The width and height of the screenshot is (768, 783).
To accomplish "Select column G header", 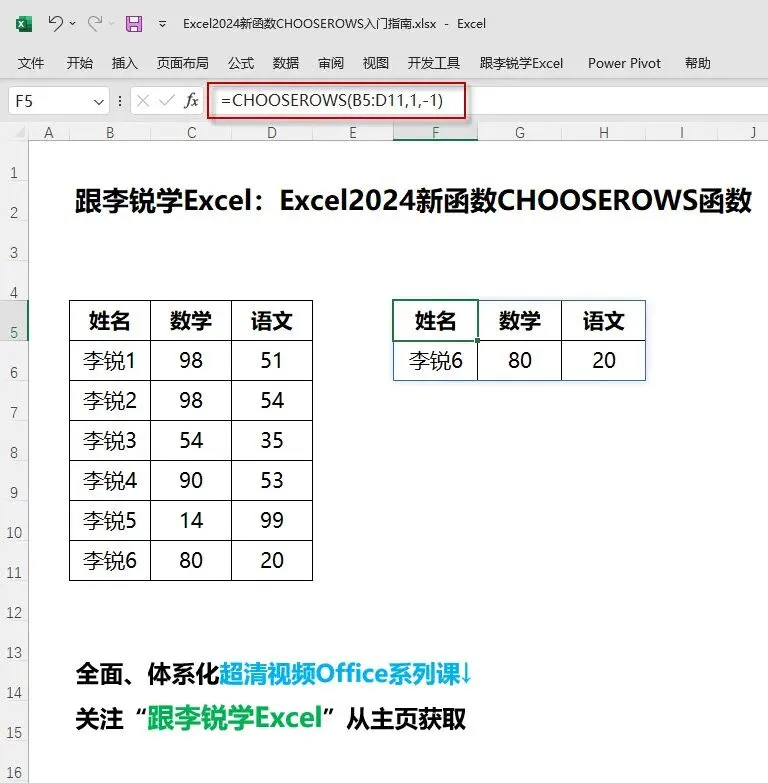I will [520, 132].
